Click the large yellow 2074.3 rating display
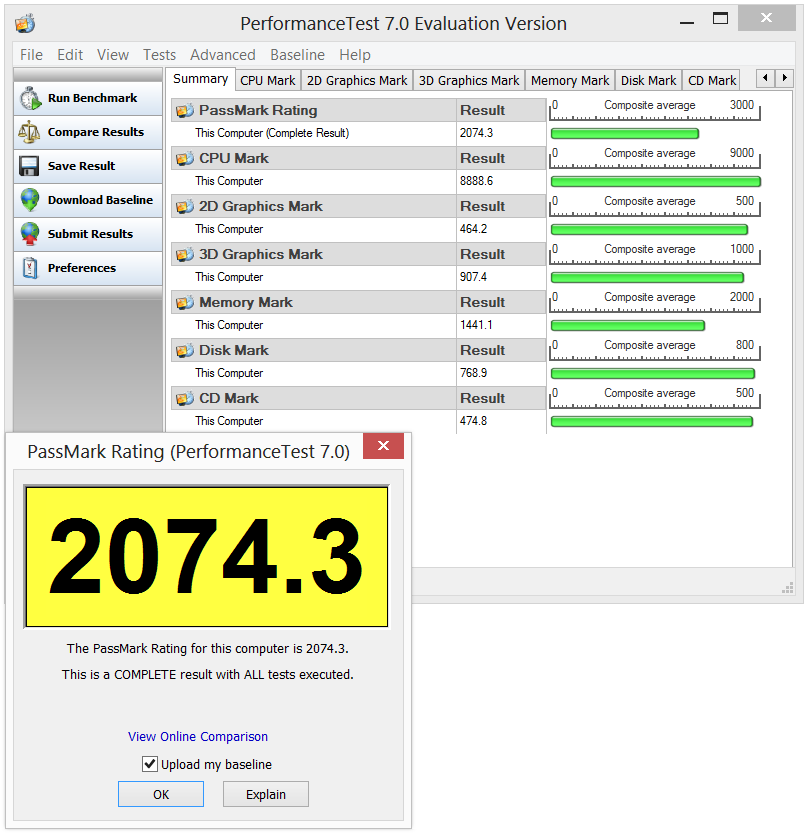 tap(207, 557)
